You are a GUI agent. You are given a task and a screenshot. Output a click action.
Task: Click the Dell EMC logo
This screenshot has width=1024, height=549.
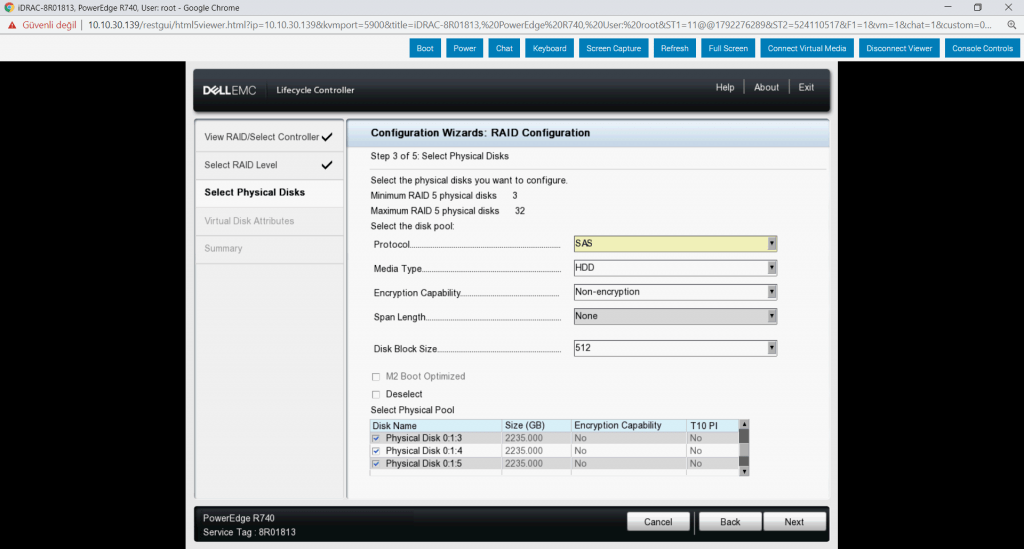coord(229,90)
